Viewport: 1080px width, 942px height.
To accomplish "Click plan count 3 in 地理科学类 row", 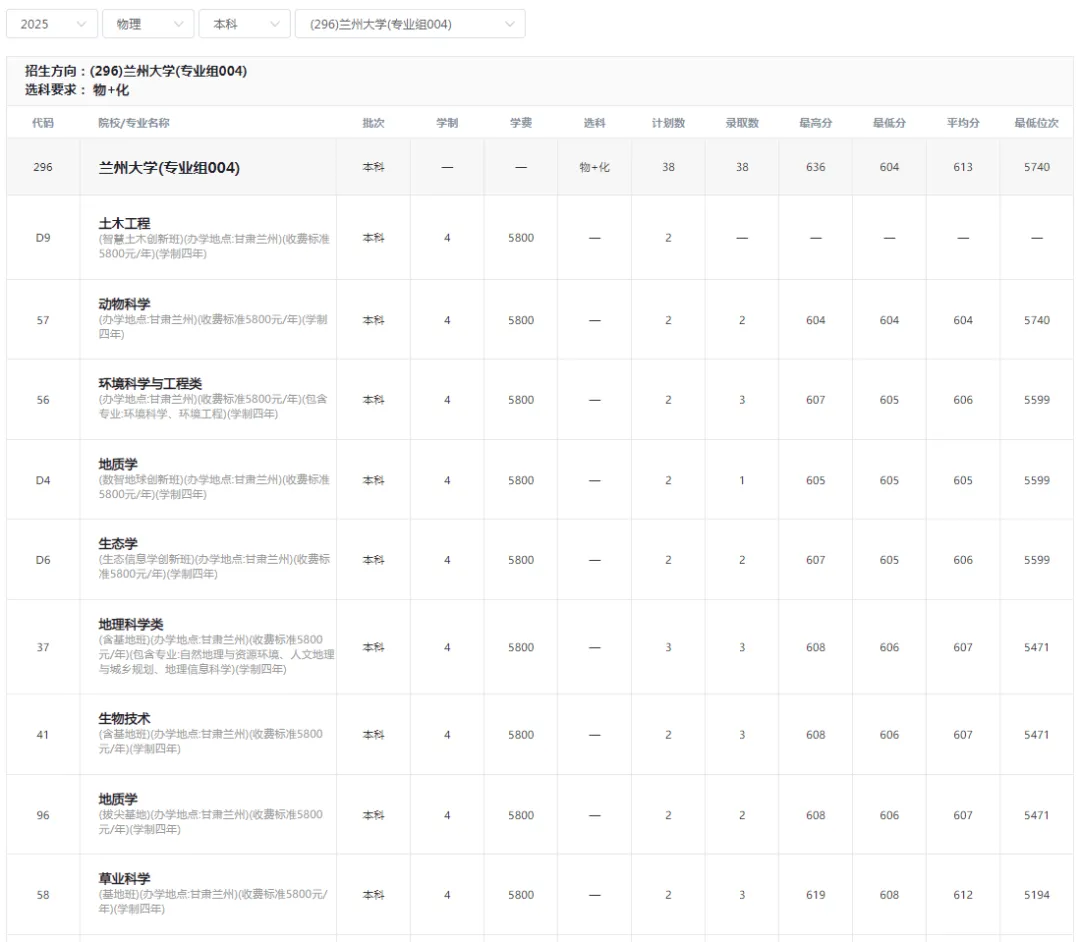I will tap(668, 647).
